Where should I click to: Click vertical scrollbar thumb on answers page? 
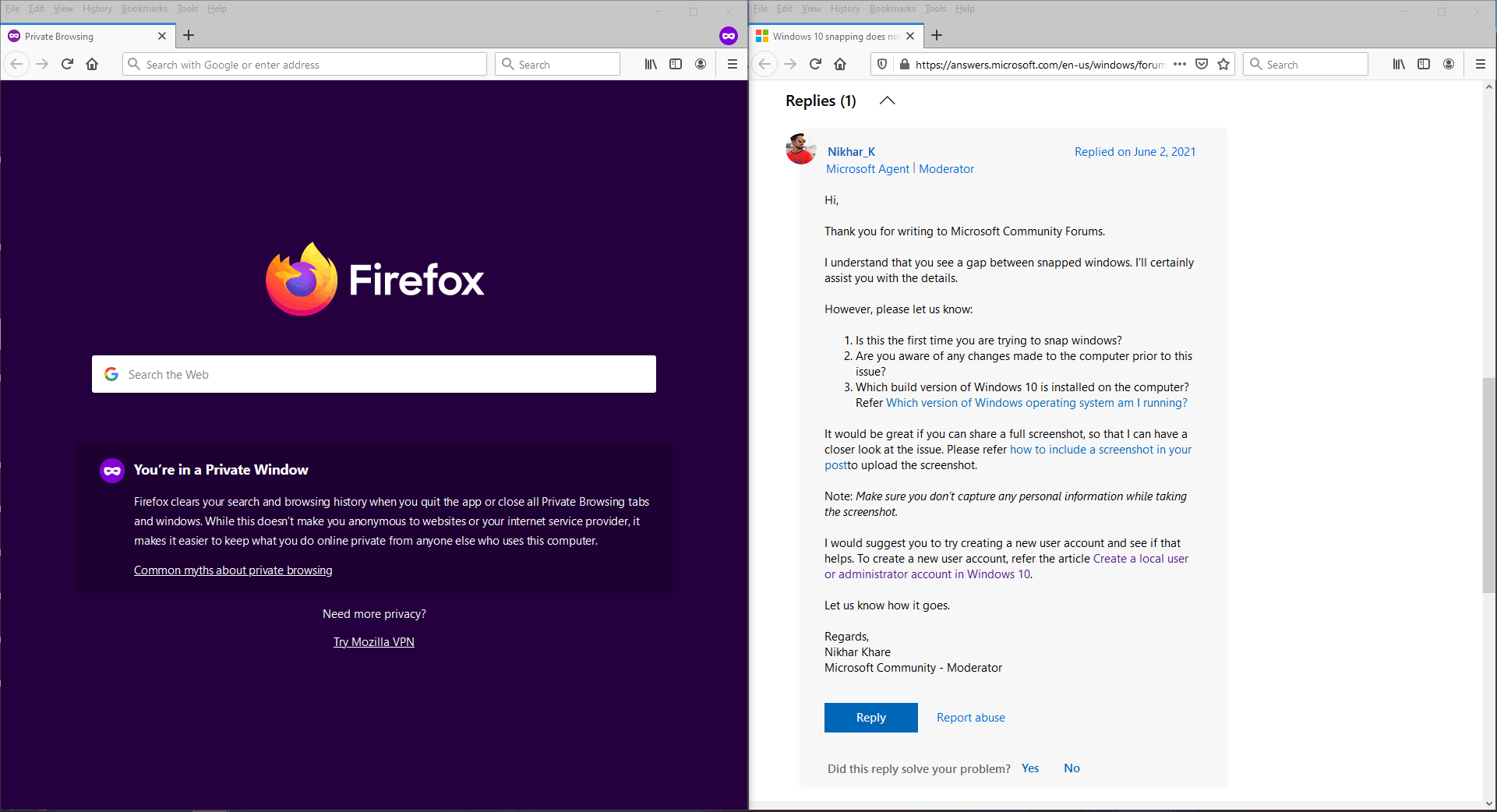(x=1488, y=485)
